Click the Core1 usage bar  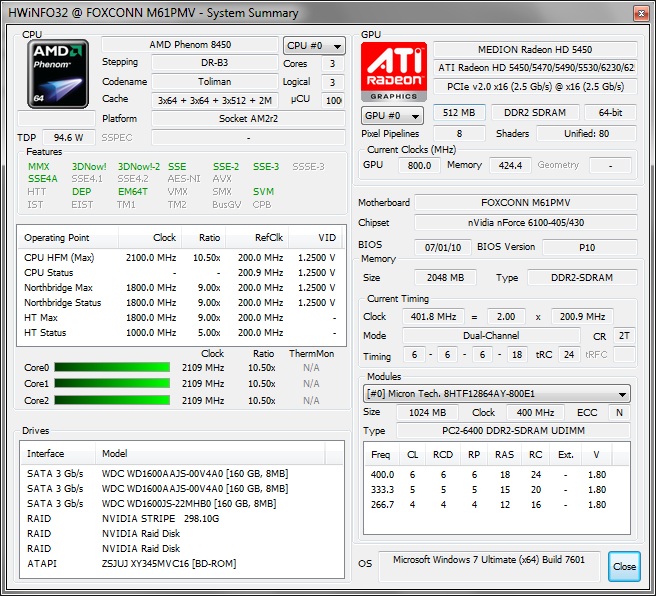(x=112, y=383)
